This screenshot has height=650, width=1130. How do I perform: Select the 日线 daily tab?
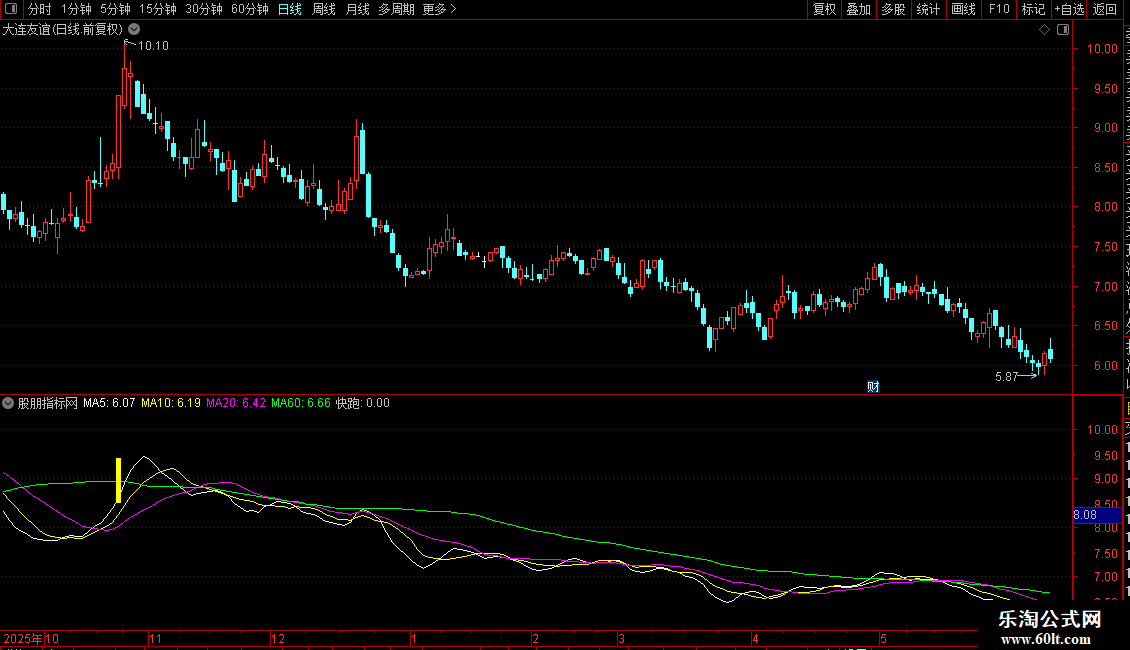290,9
